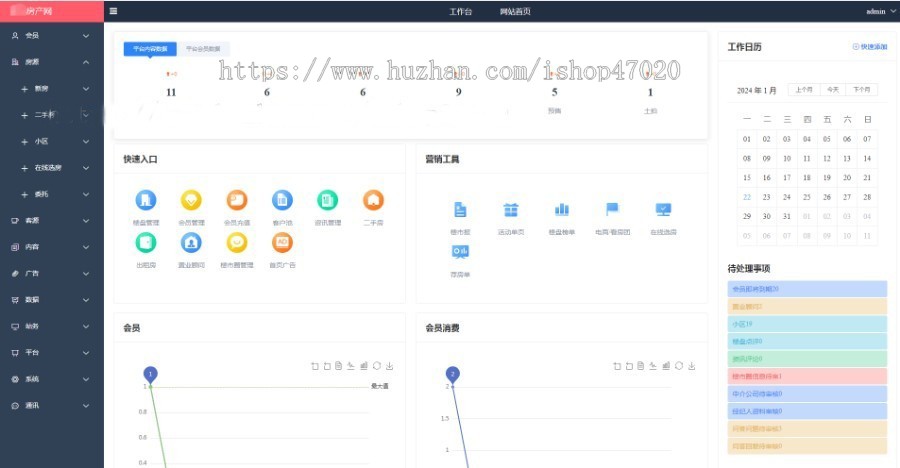Collapse the 房源 sidebar menu

52,62
